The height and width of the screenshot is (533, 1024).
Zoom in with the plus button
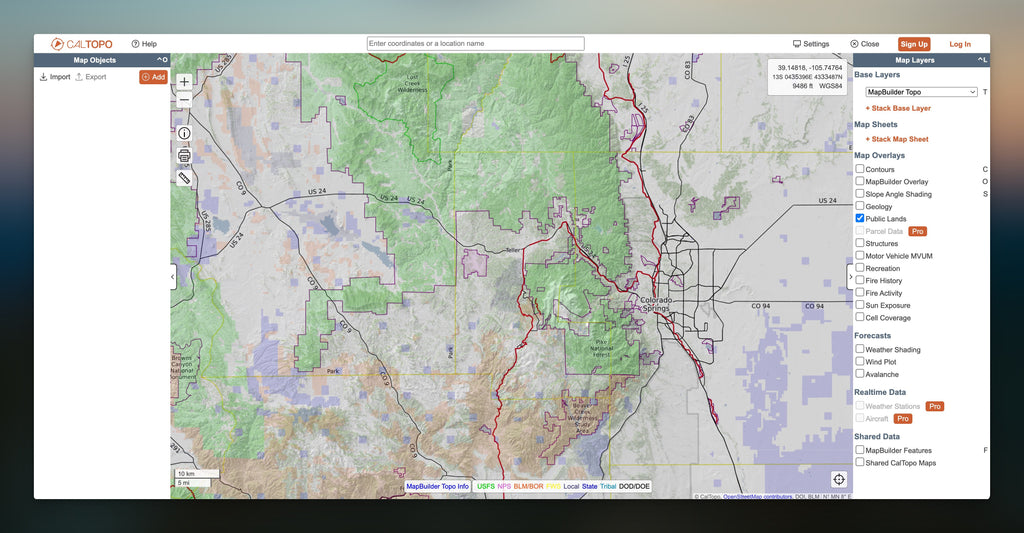pos(184,81)
